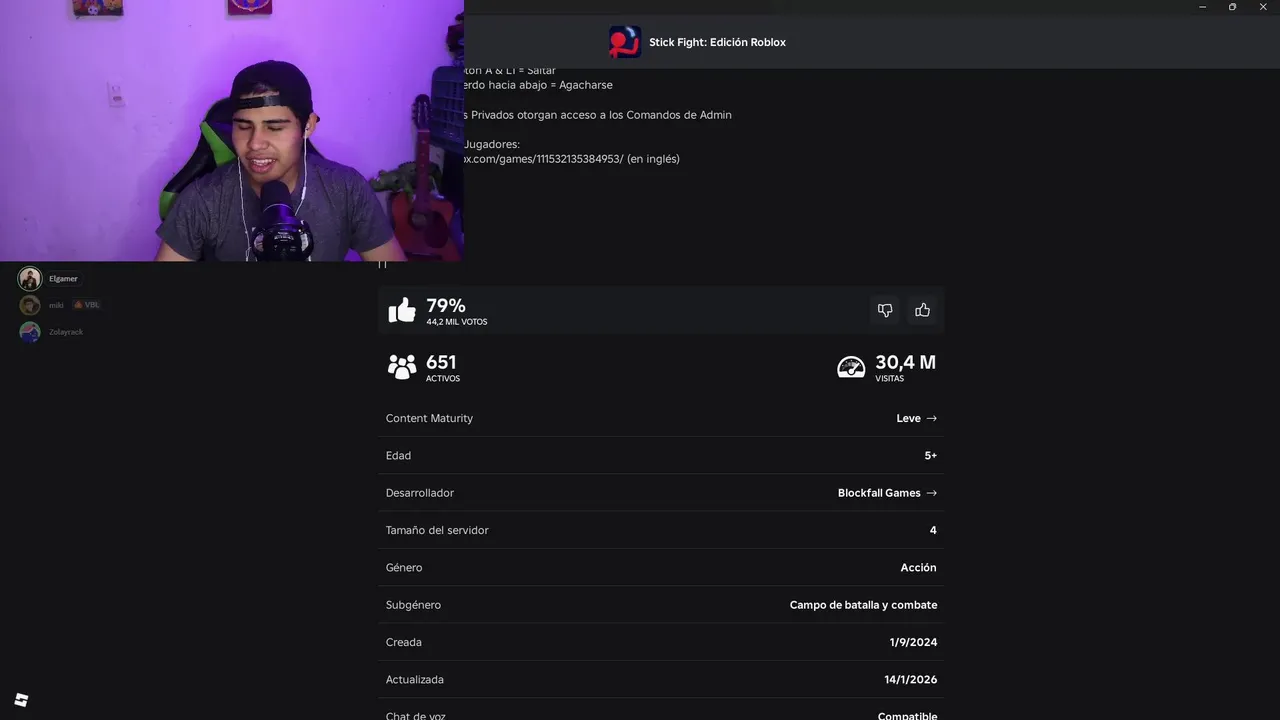Click the 651 active players count

pos(441,362)
